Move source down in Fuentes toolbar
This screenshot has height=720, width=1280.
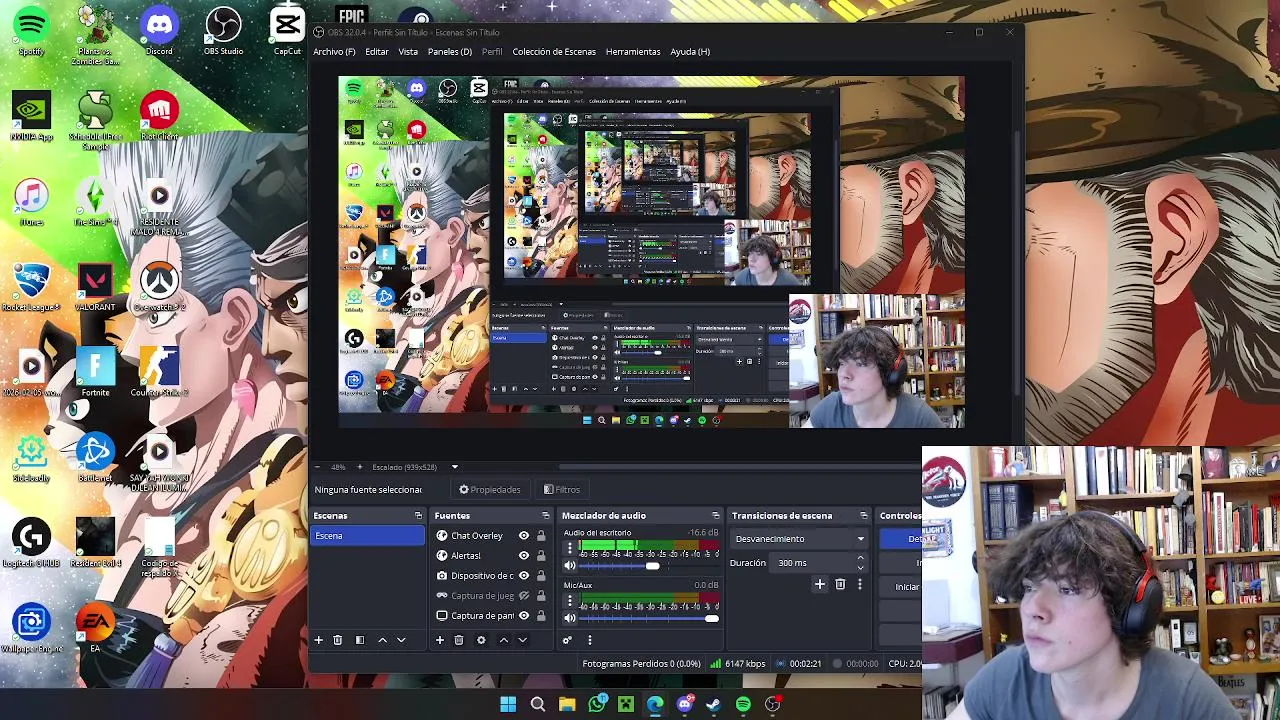click(522, 640)
